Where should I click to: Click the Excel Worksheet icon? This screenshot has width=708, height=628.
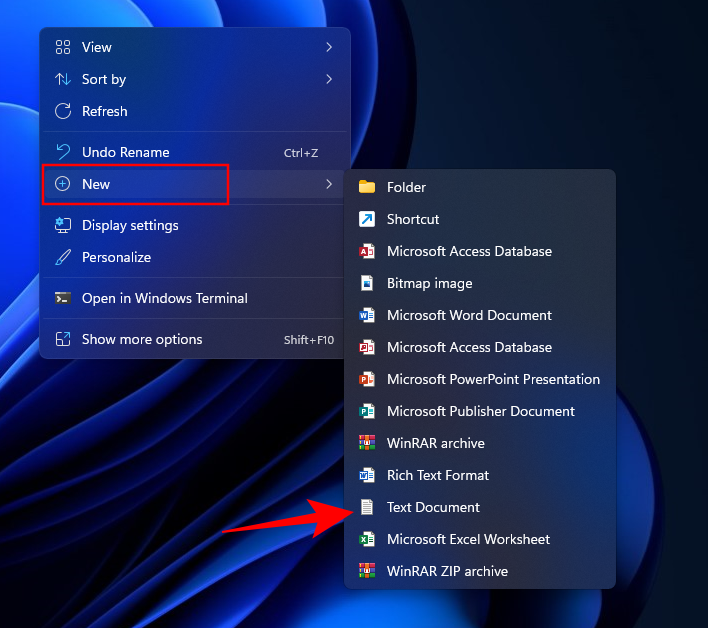[367, 539]
